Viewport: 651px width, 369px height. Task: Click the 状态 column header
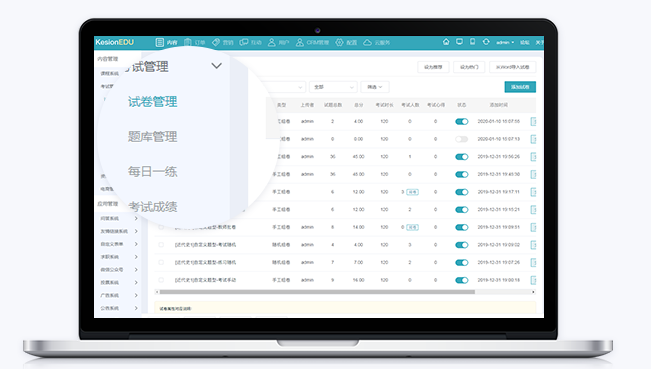coord(461,105)
